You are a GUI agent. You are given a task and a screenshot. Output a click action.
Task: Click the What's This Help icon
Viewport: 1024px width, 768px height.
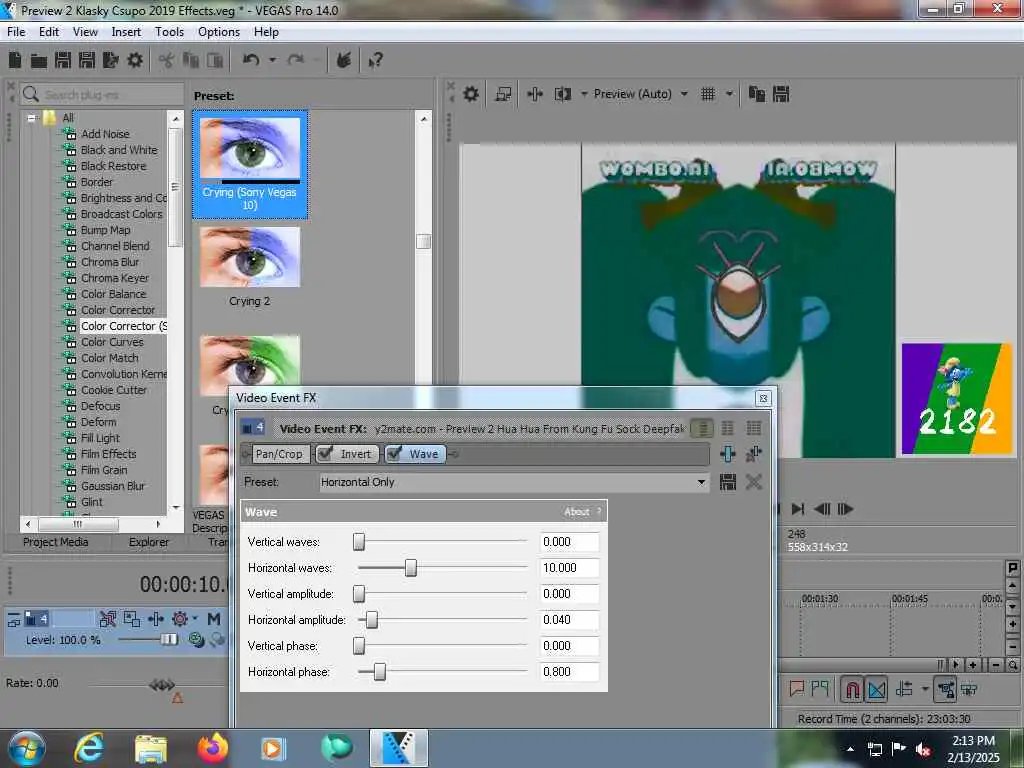pos(376,61)
